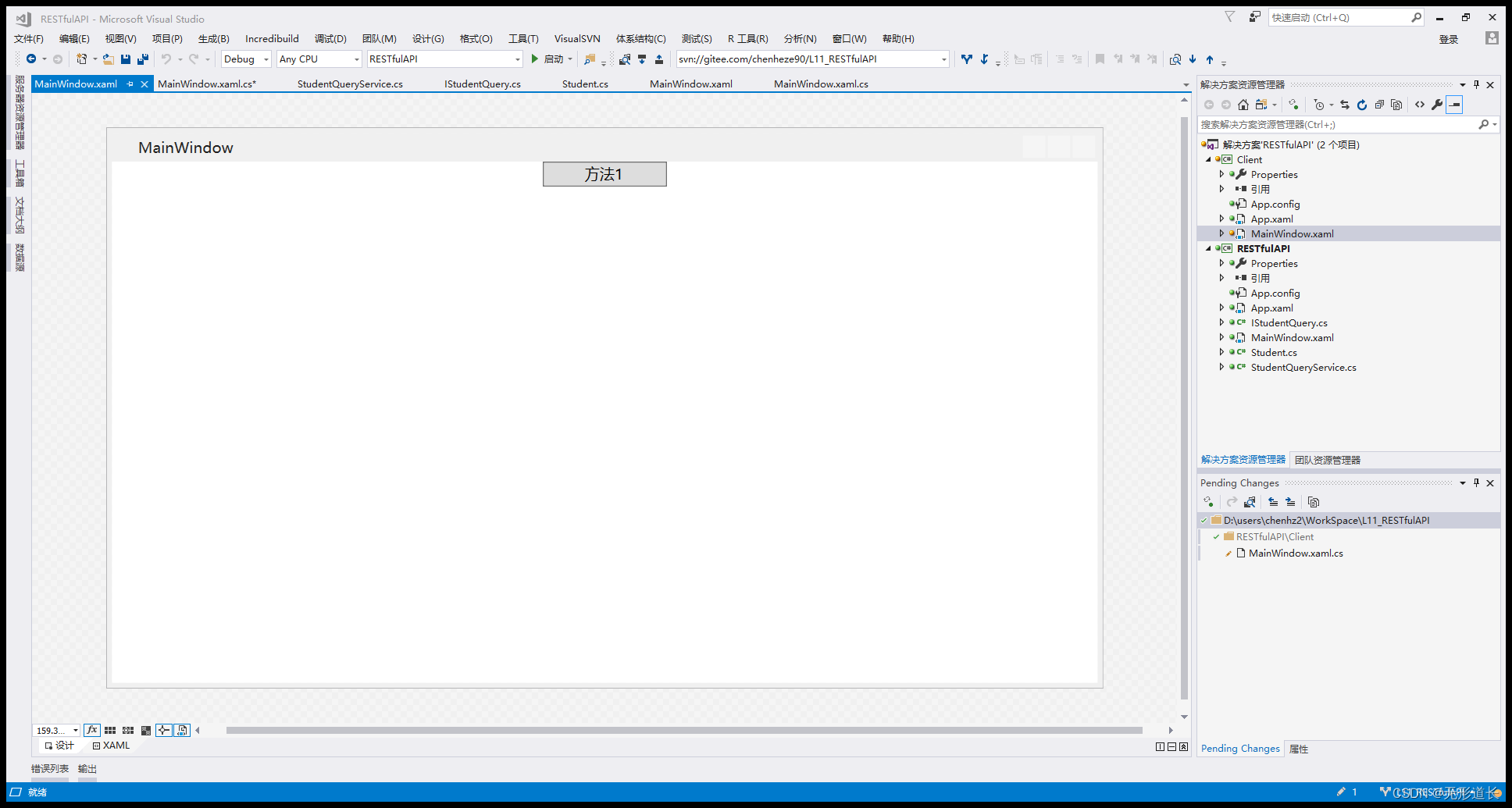
Task: Pin the Solution Explorer panel
Action: click(1476, 84)
